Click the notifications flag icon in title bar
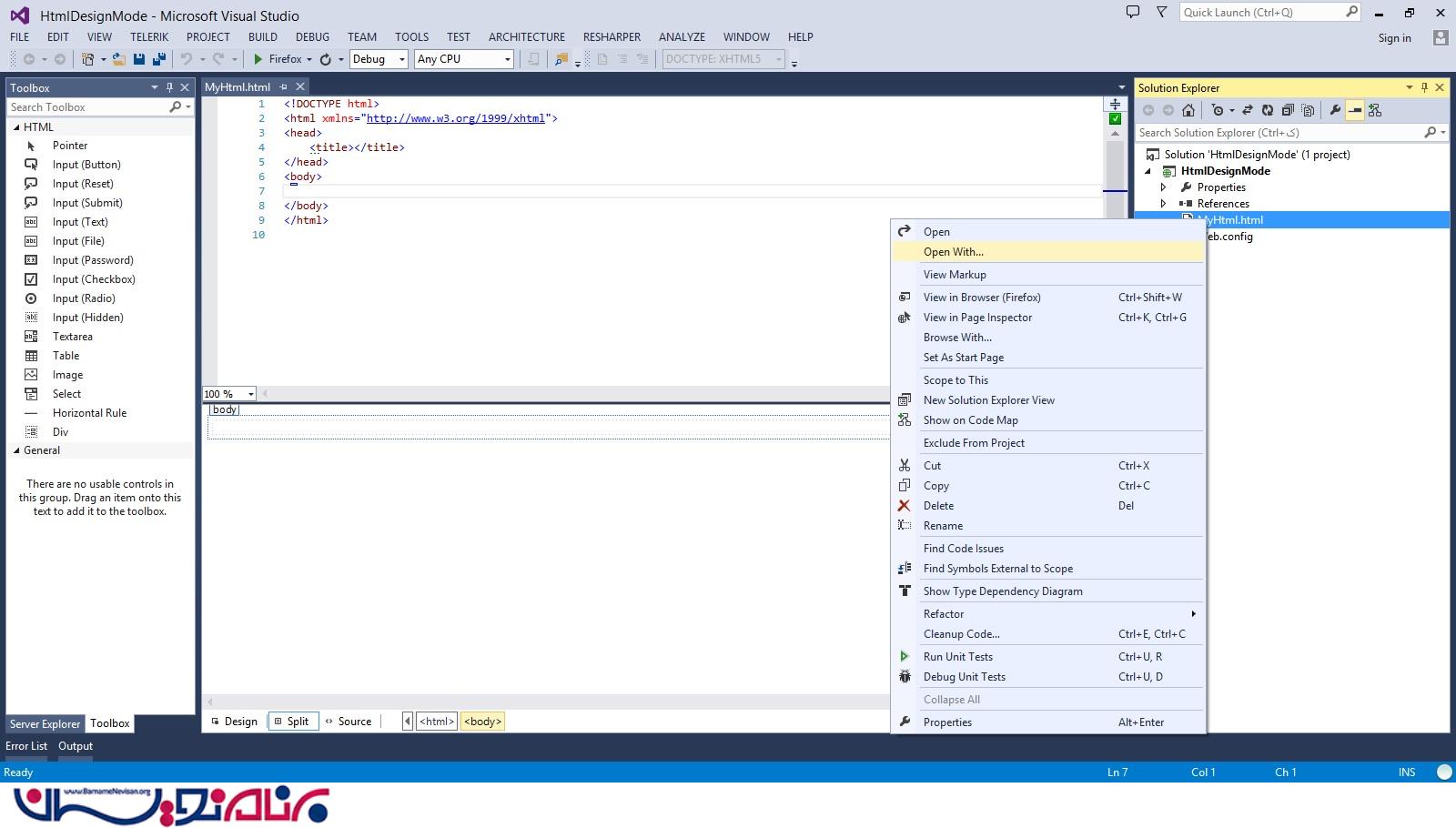 click(x=1161, y=13)
